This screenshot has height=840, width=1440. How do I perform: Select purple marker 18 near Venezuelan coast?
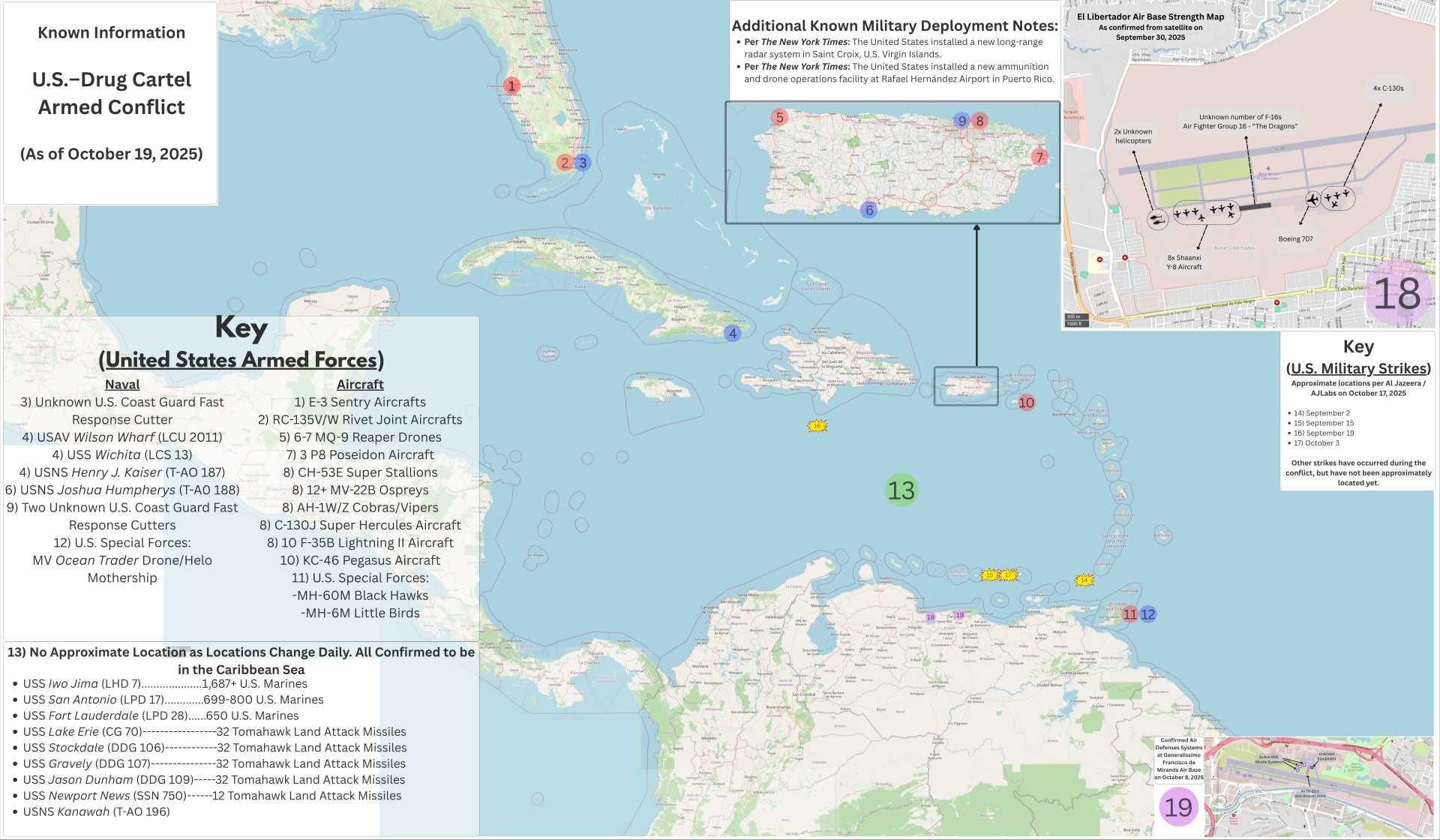click(930, 615)
